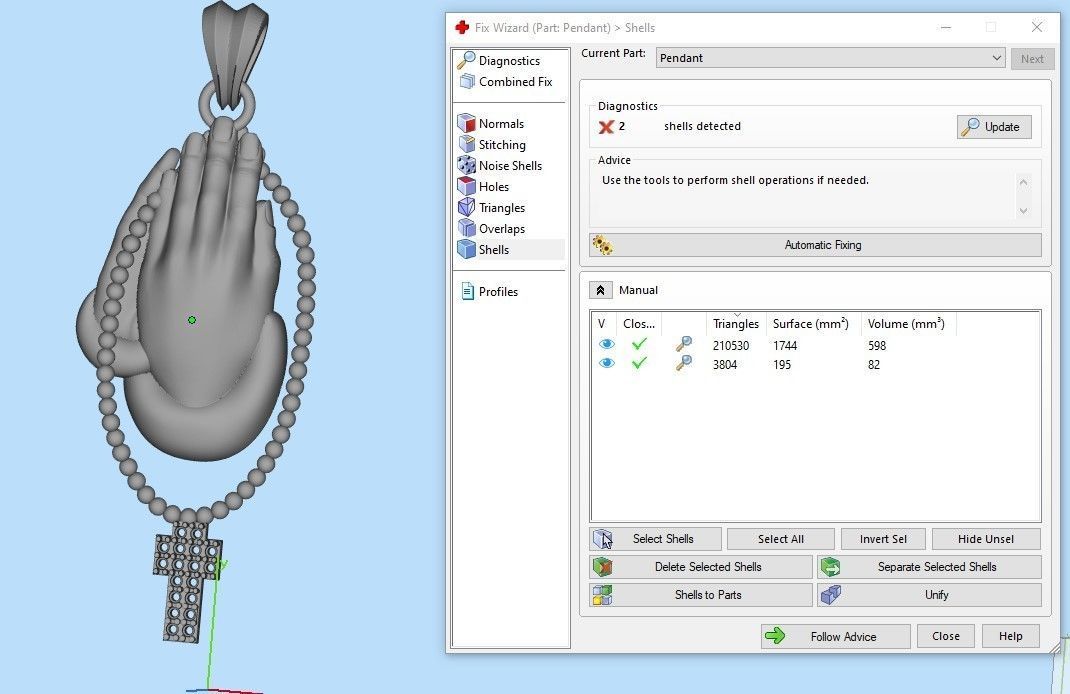
Task: Switch to the Combined Fix page
Action: [x=515, y=82]
